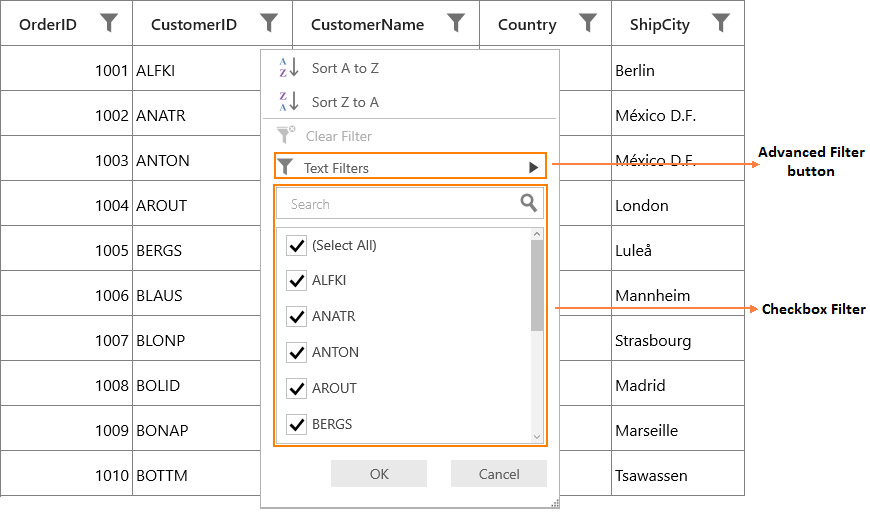This screenshot has height=518, width=870.
Task: Click the ShipCity column header
Action: coord(678,23)
